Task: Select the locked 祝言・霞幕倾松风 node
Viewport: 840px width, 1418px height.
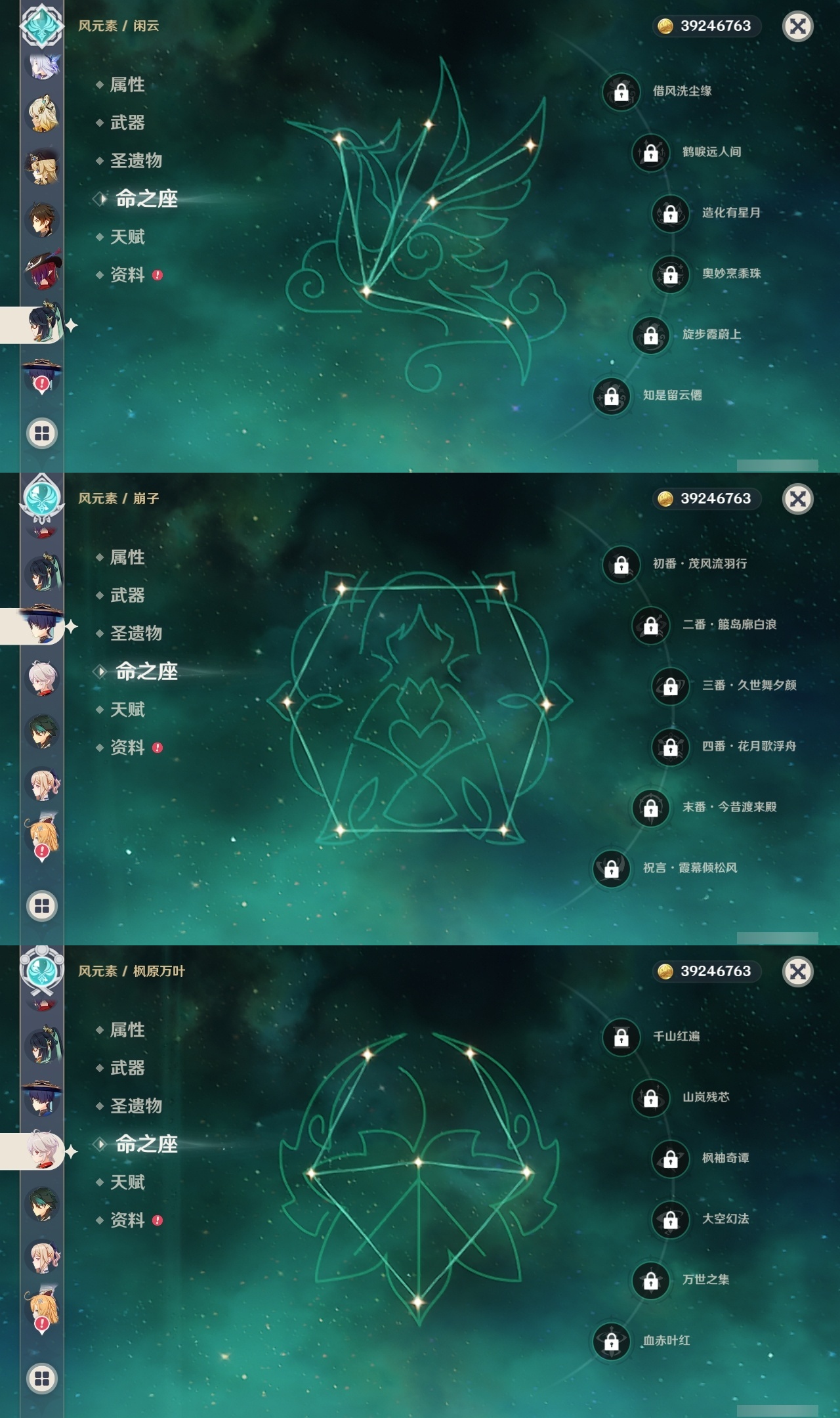Action: tap(611, 869)
